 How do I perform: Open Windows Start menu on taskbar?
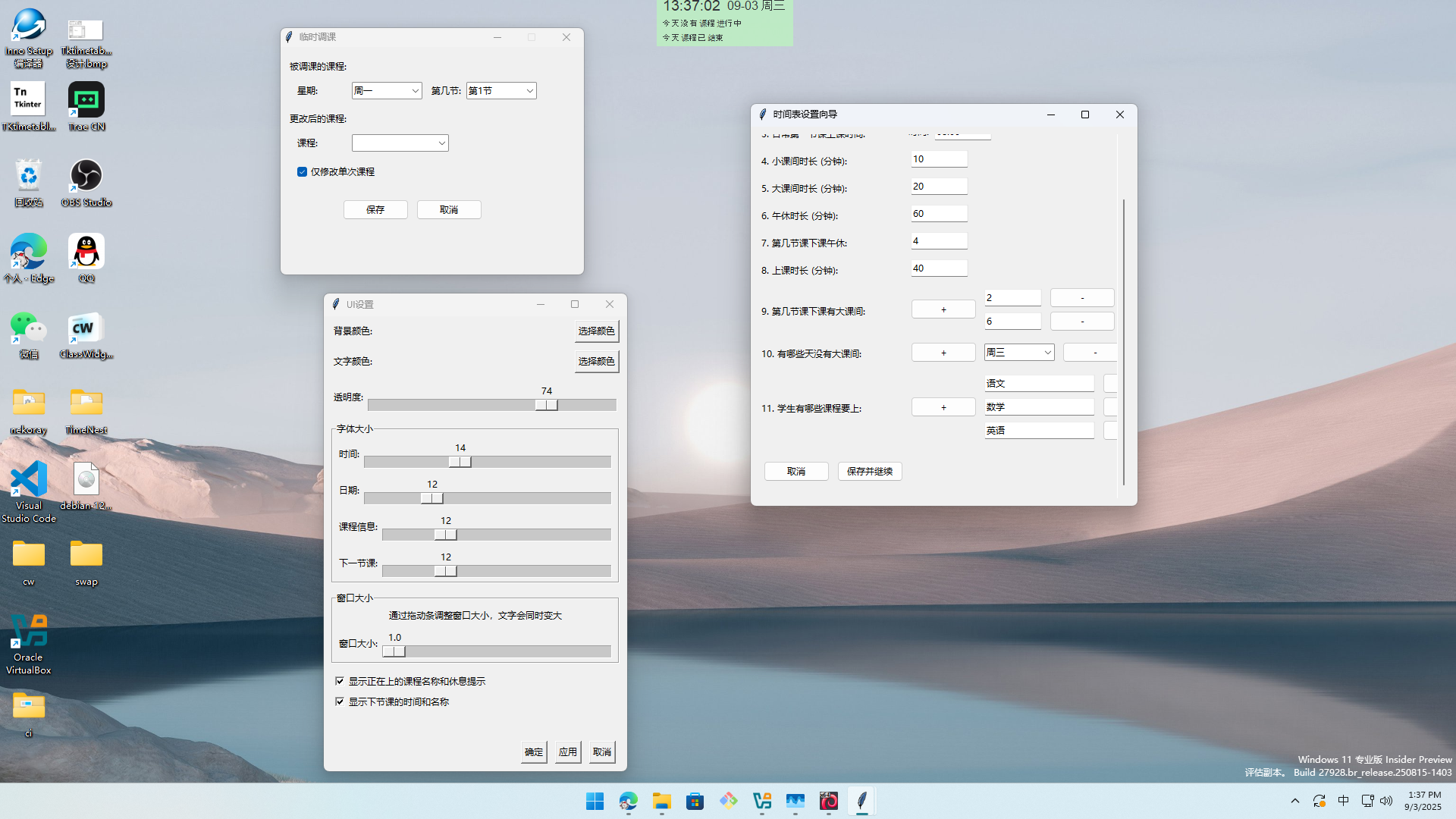[x=595, y=801]
